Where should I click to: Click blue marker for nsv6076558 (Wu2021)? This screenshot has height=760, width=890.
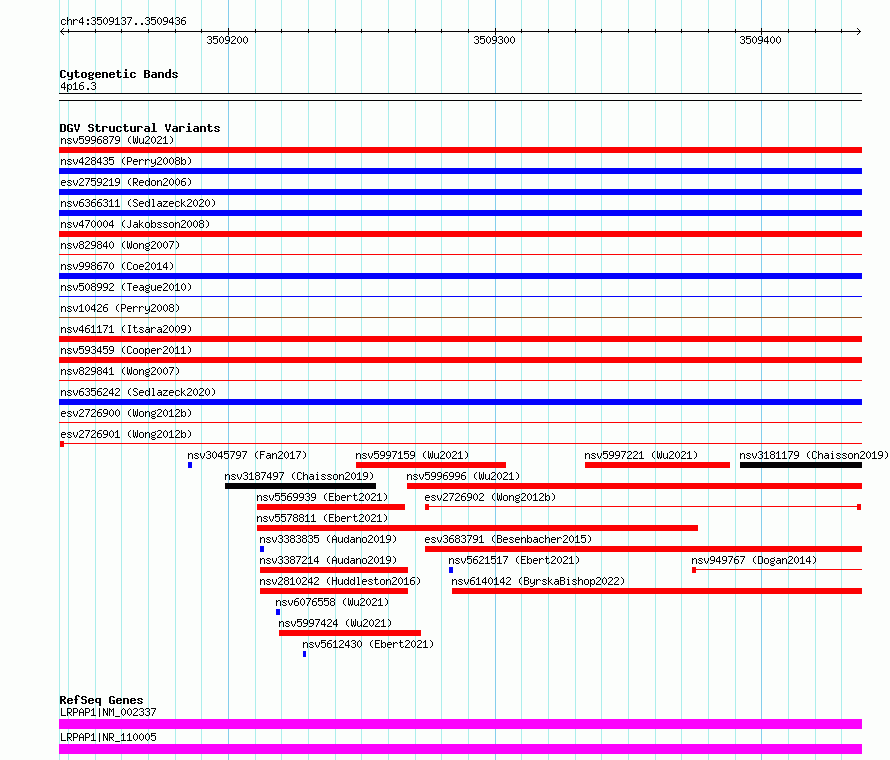(x=278, y=612)
